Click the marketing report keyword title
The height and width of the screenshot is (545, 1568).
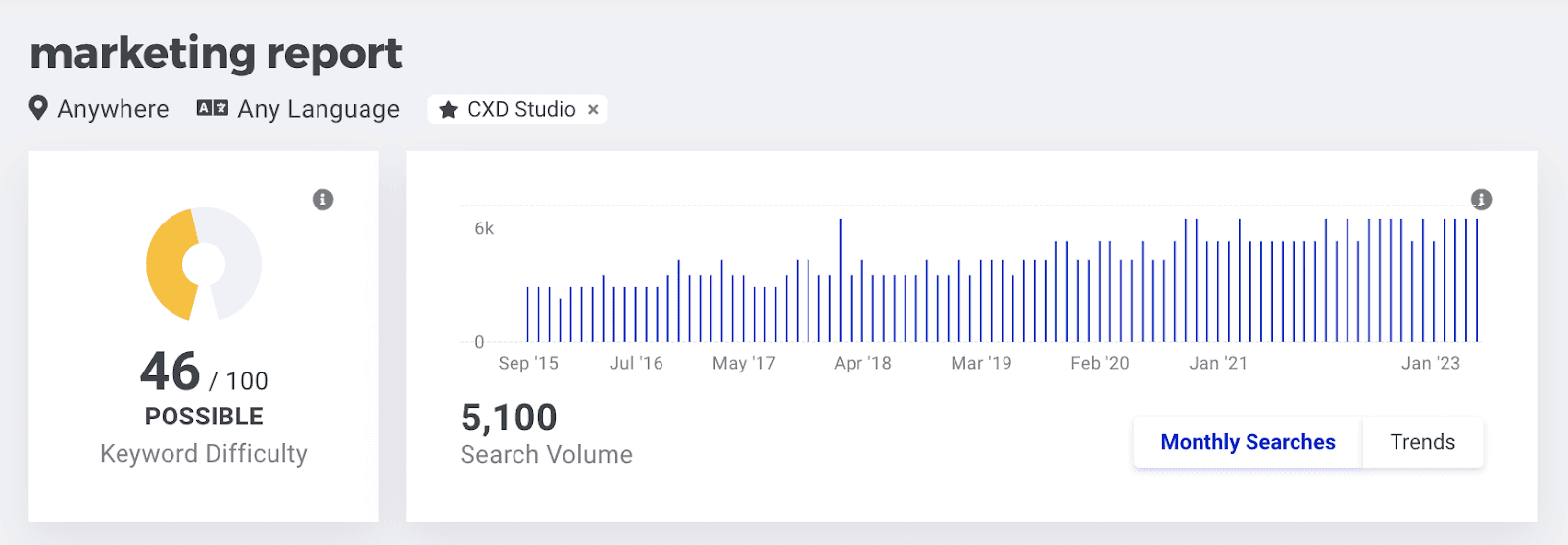(216, 53)
